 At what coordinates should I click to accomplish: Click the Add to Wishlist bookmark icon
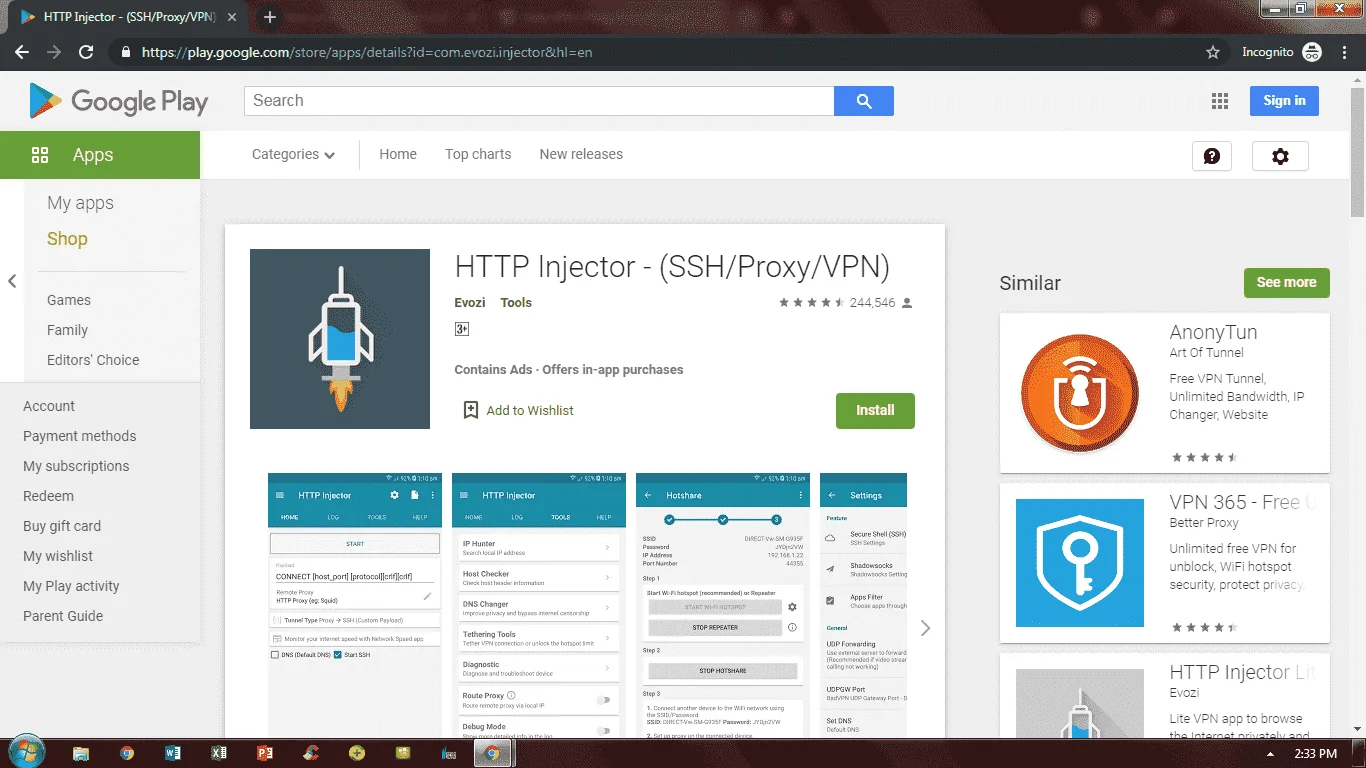click(x=471, y=410)
